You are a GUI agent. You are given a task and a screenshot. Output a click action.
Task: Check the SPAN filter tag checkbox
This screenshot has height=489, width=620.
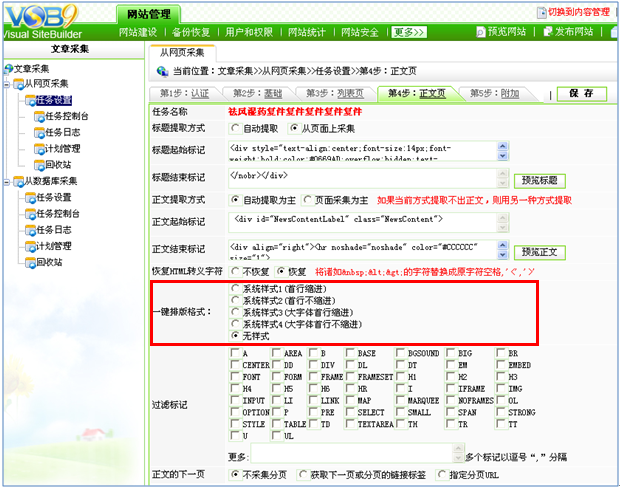(451, 412)
